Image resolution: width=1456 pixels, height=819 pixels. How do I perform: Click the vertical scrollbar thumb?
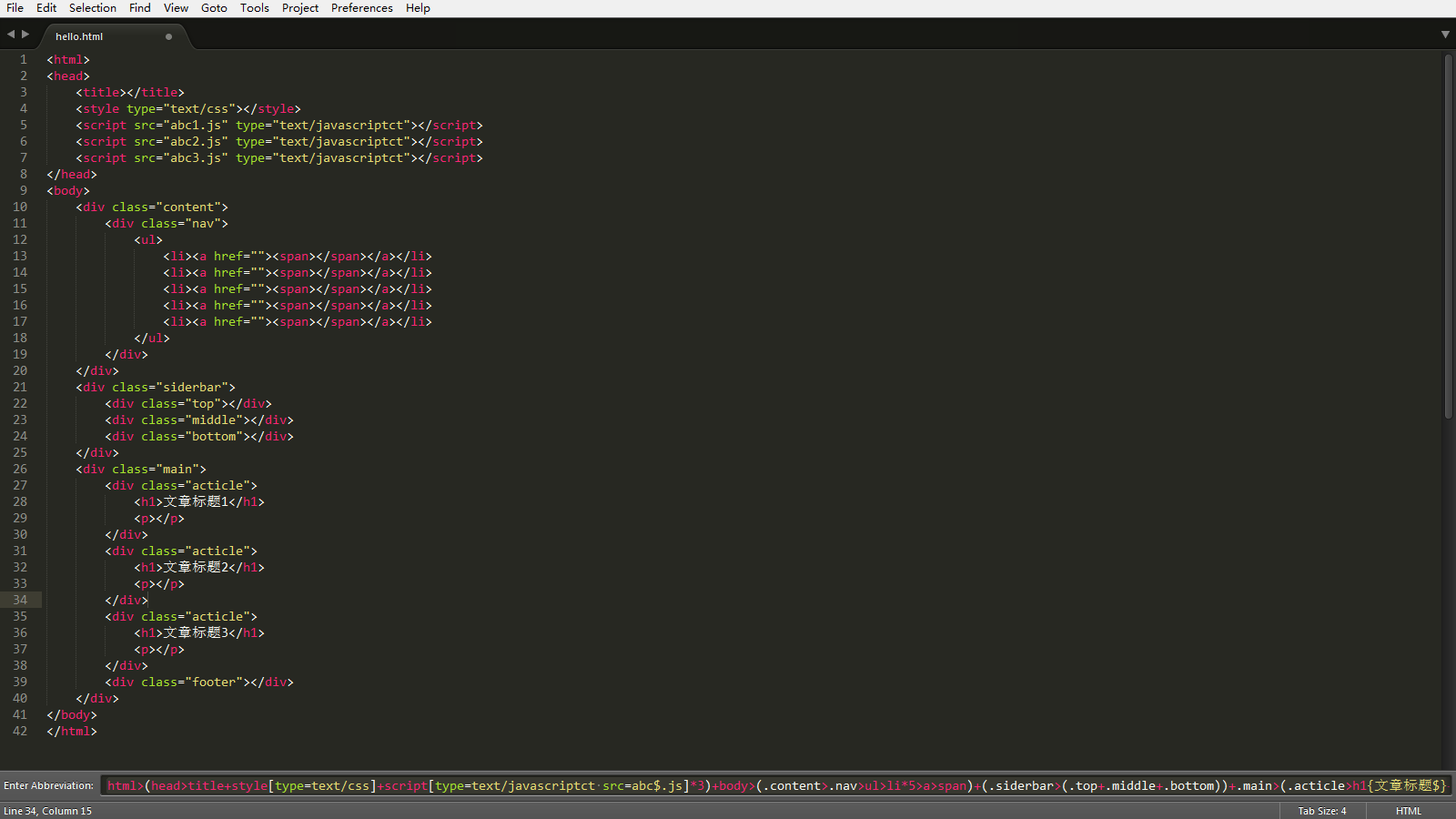point(1448,237)
